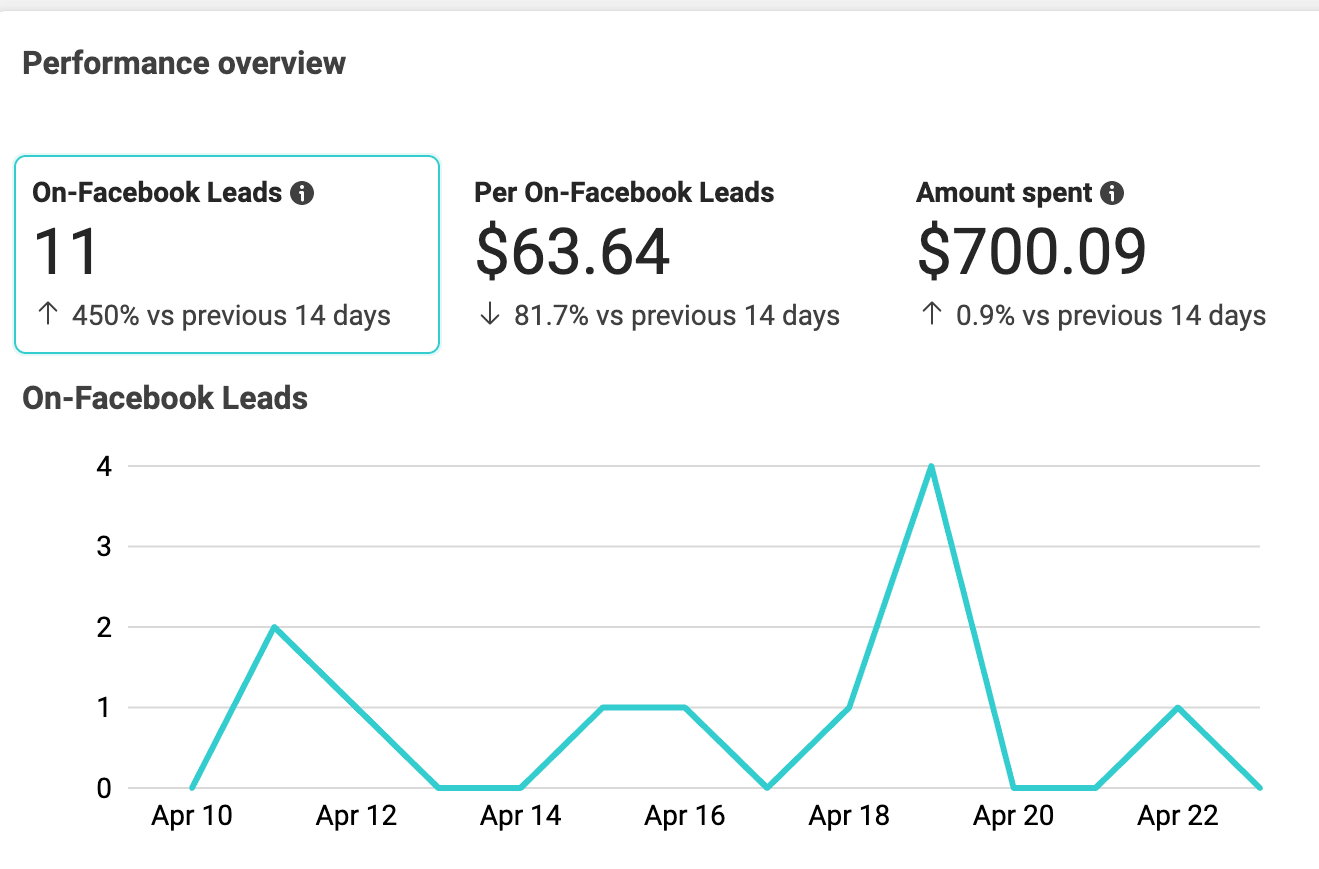Click info icon beside On-Facebook Leads card title
The image size is (1319, 869).
302,193
